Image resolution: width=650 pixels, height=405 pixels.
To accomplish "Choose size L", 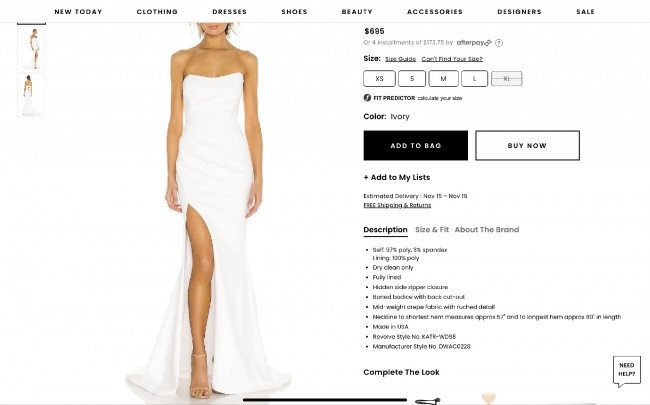I will coord(474,79).
